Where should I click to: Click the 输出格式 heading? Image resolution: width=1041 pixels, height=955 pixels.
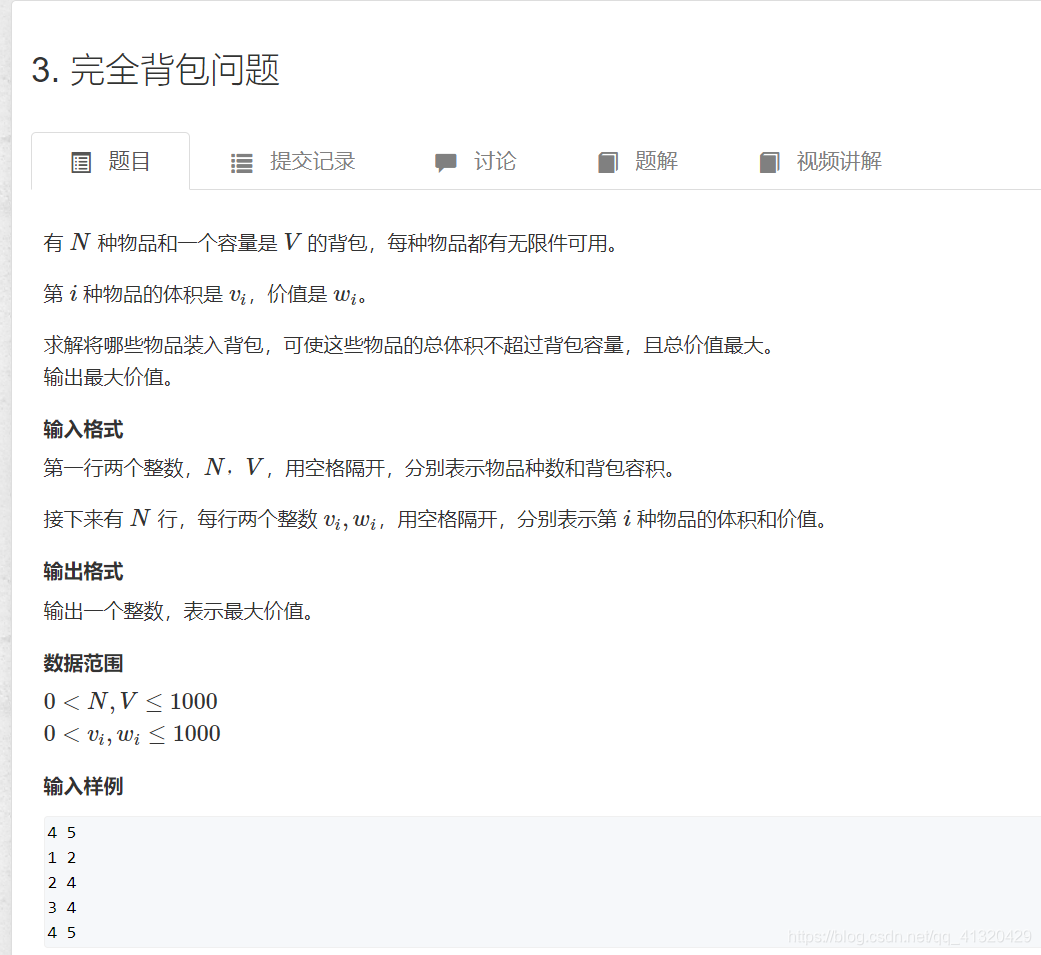(83, 571)
